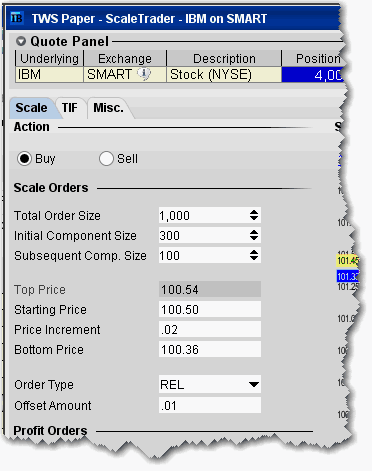Click the Bottom Price field
This screenshot has width=372, height=471.
pos(210,349)
